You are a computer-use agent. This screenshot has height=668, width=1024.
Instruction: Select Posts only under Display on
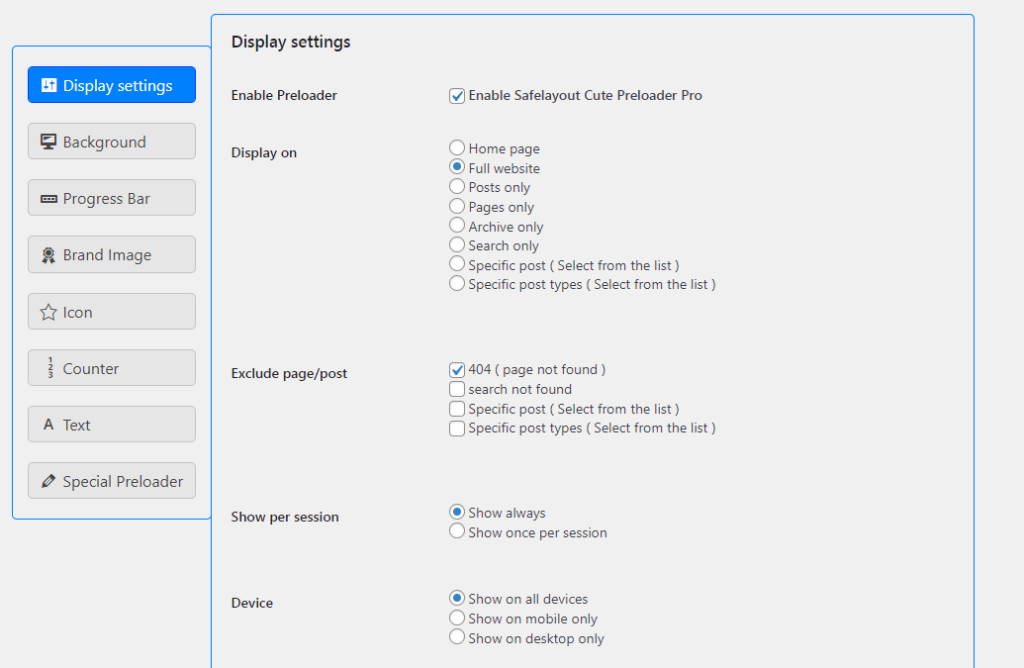(x=457, y=186)
